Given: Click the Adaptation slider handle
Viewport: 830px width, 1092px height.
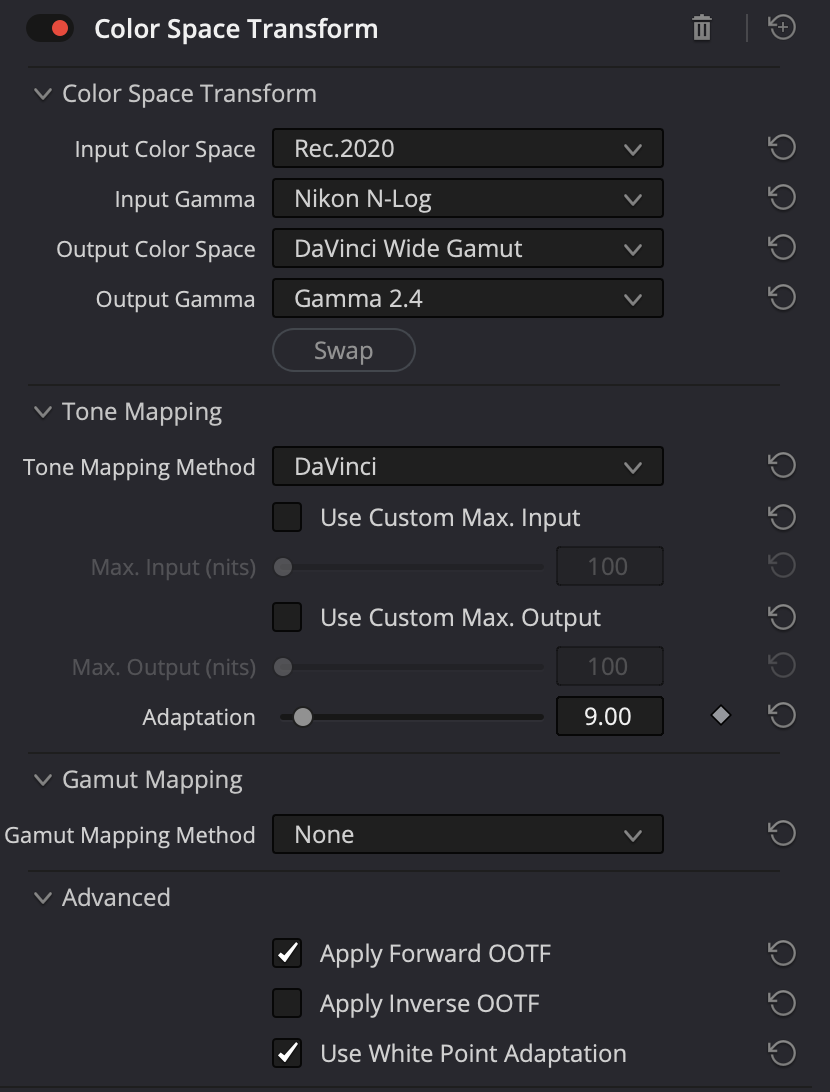Looking at the screenshot, I should point(303,717).
